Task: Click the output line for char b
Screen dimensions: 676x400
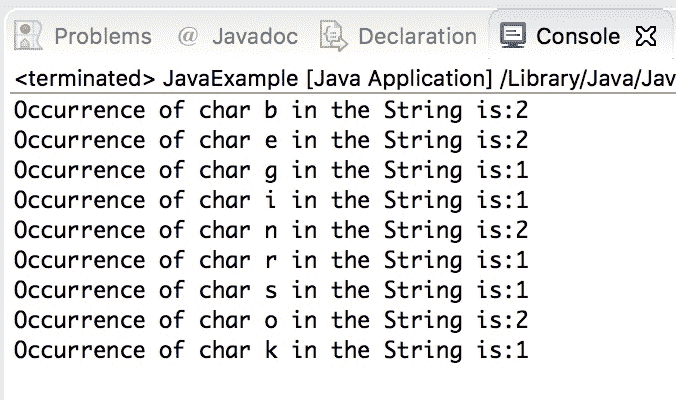Action: click(x=271, y=110)
